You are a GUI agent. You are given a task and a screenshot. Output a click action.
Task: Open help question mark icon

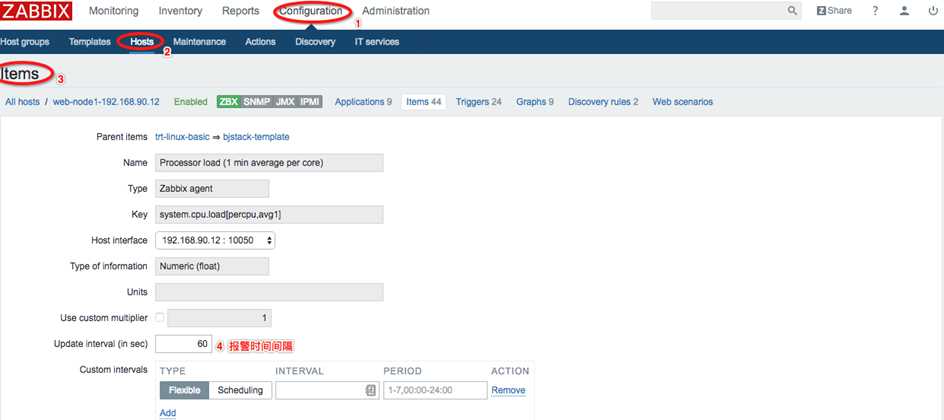pos(875,11)
